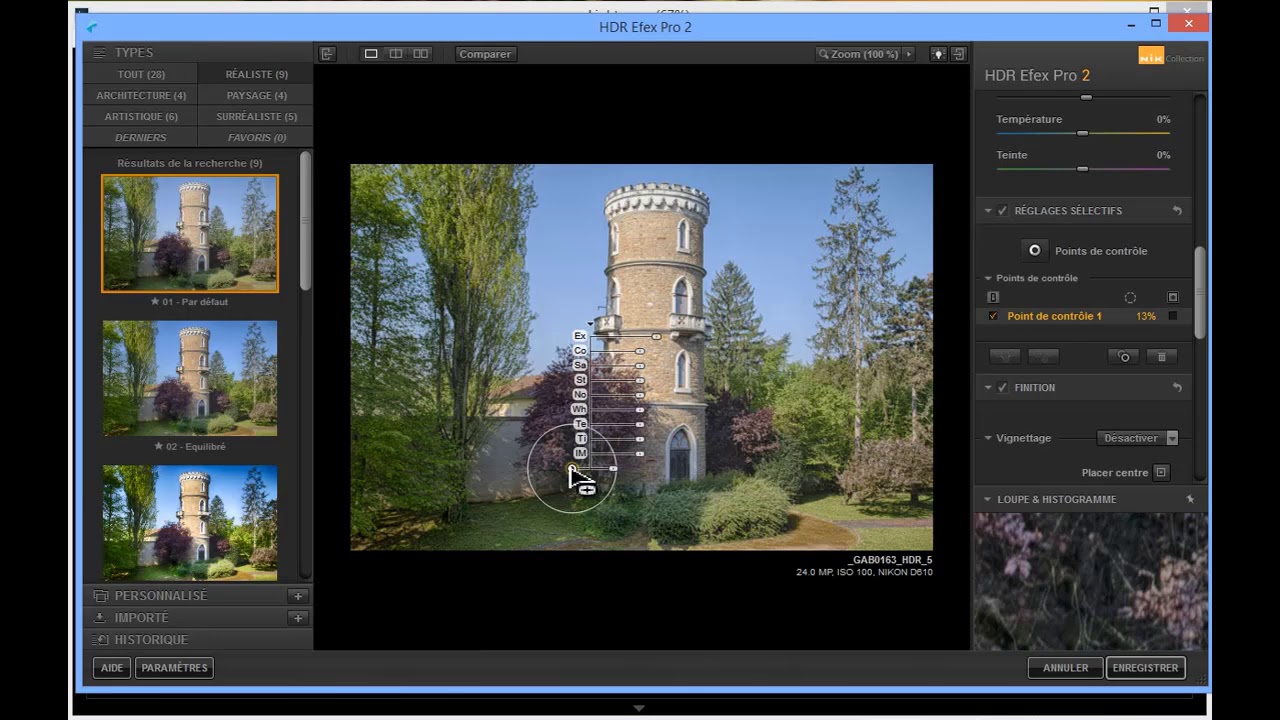Apply the 01 - Par défaut preset thumbnail
This screenshot has height=720, width=1280.
[x=190, y=234]
